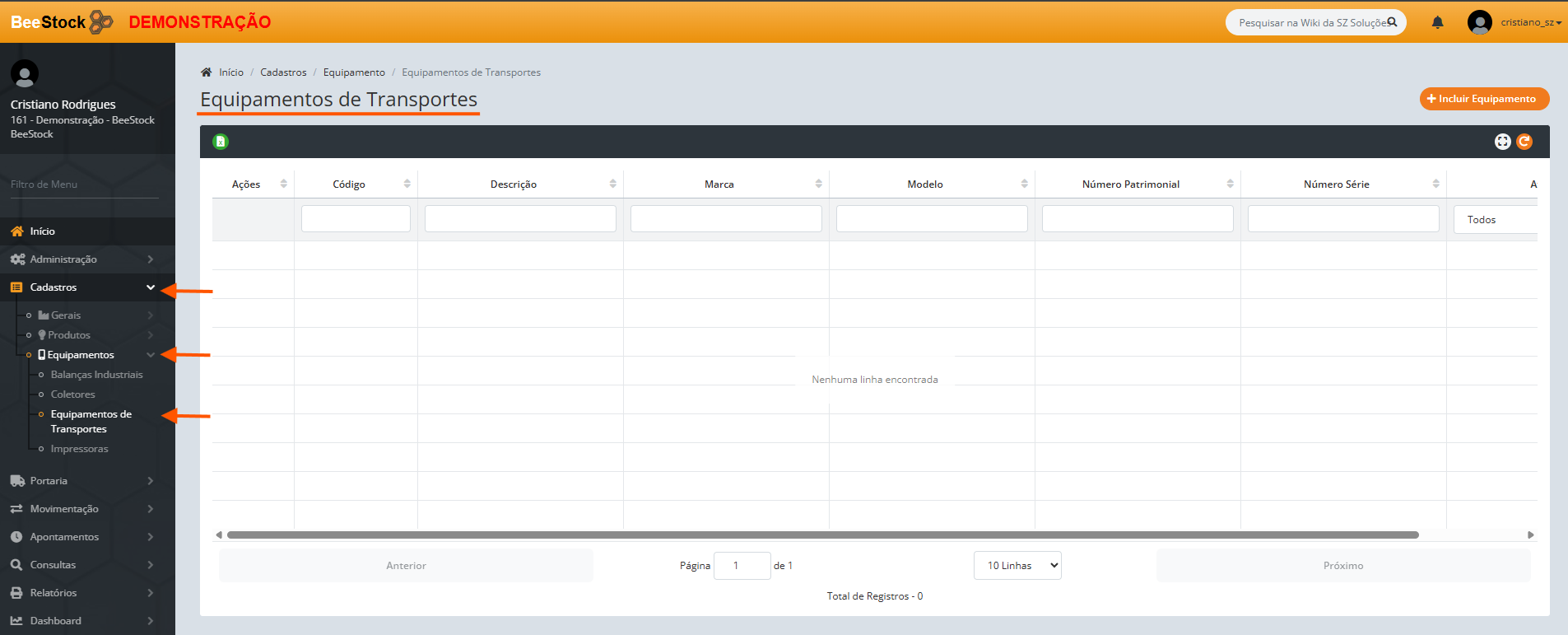Viewport: 1568px width, 635px height.
Task: Click the cristiano_sz user avatar
Action: point(1479,22)
